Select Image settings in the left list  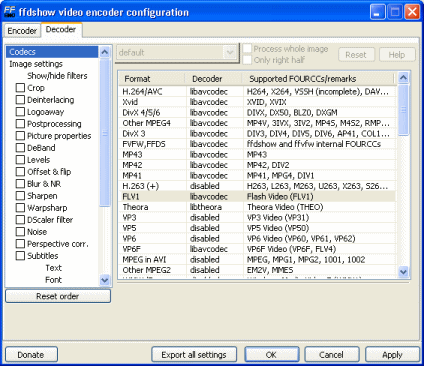(36, 64)
